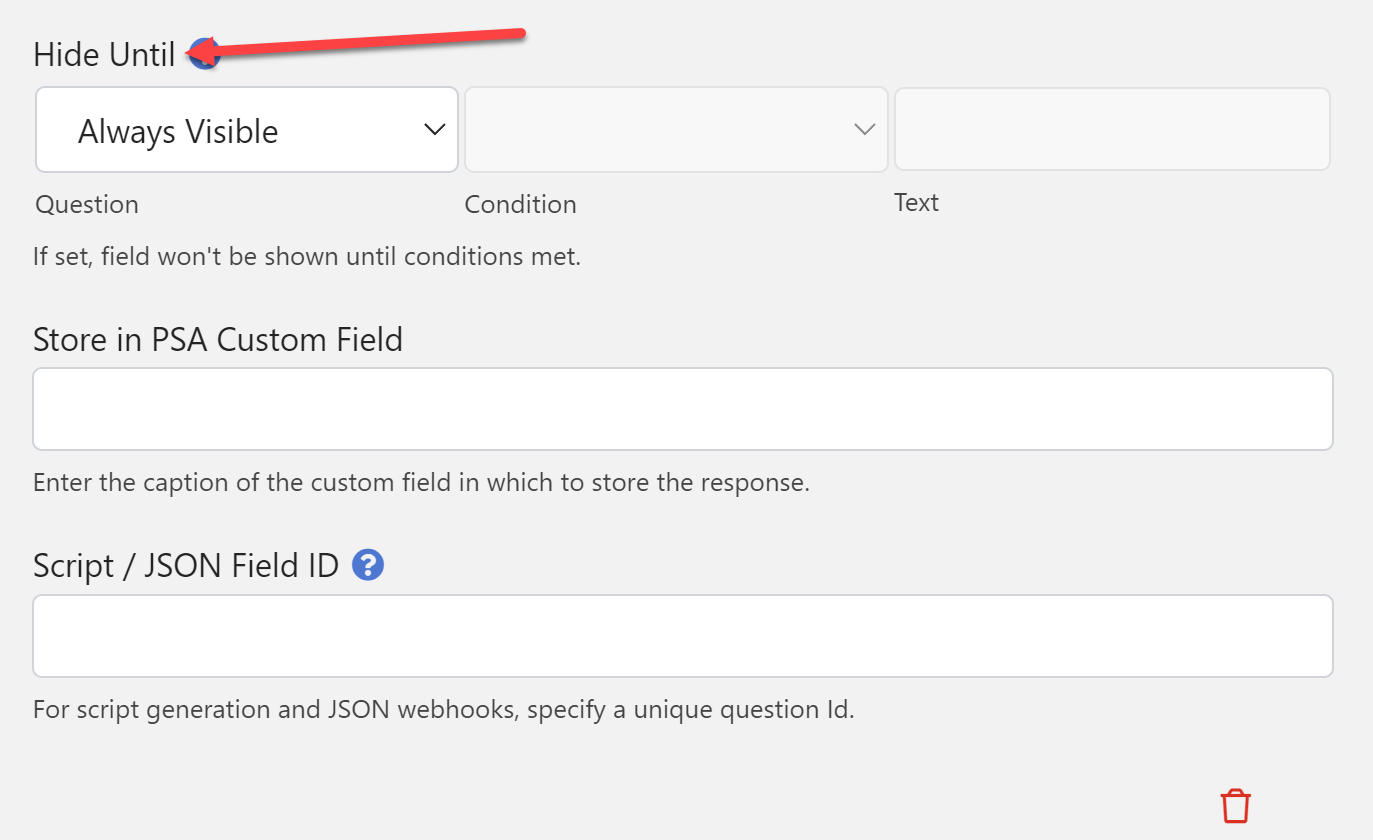Click the Store in PSA Custom Field title

click(218, 339)
